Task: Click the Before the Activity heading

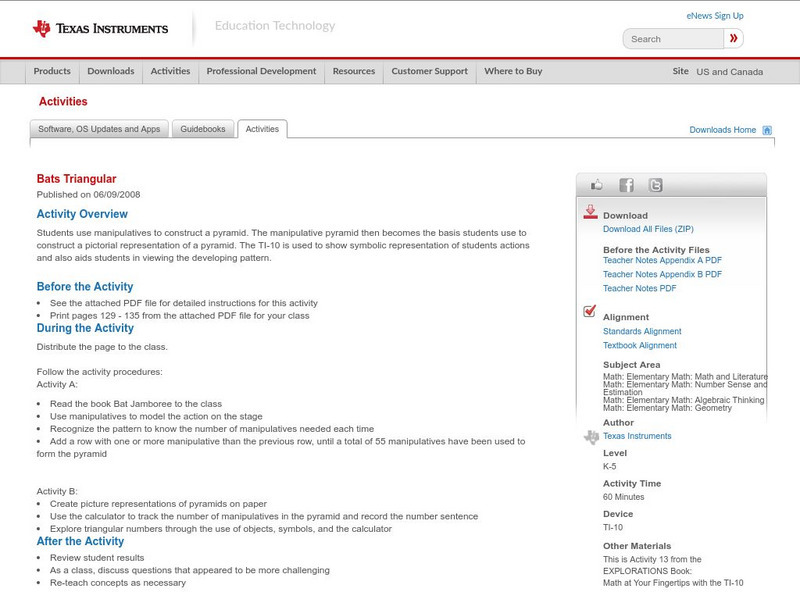Action: [85, 286]
